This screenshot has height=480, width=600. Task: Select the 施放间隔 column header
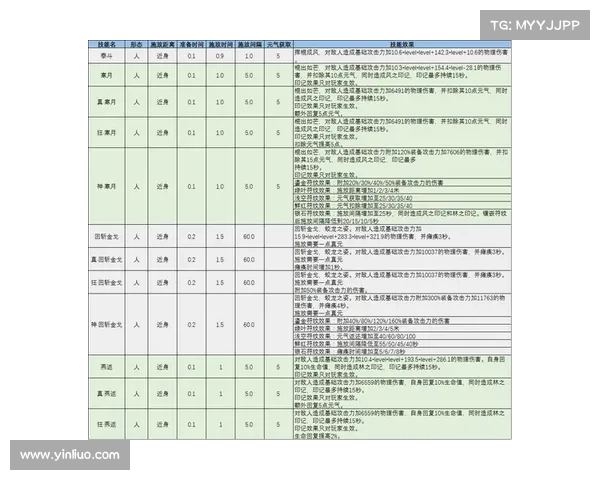(x=249, y=44)
